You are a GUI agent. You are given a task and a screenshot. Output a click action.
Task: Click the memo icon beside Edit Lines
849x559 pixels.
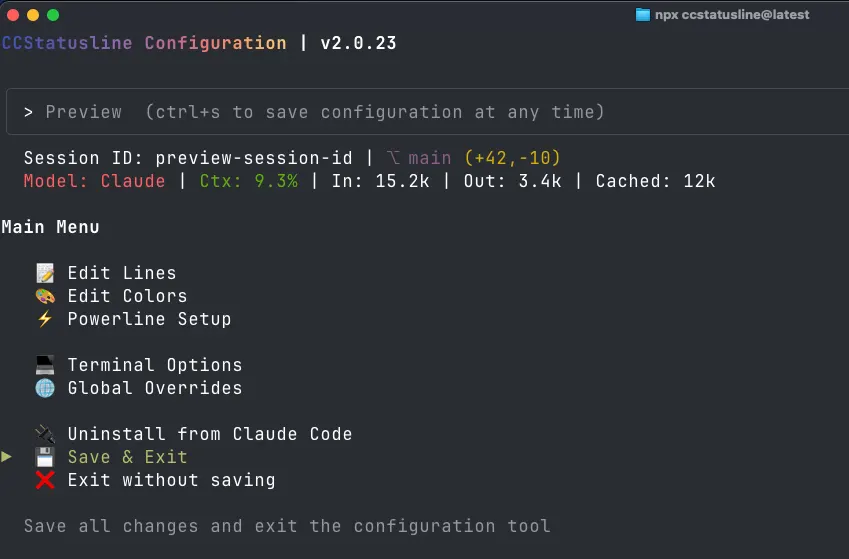(45, 273)
